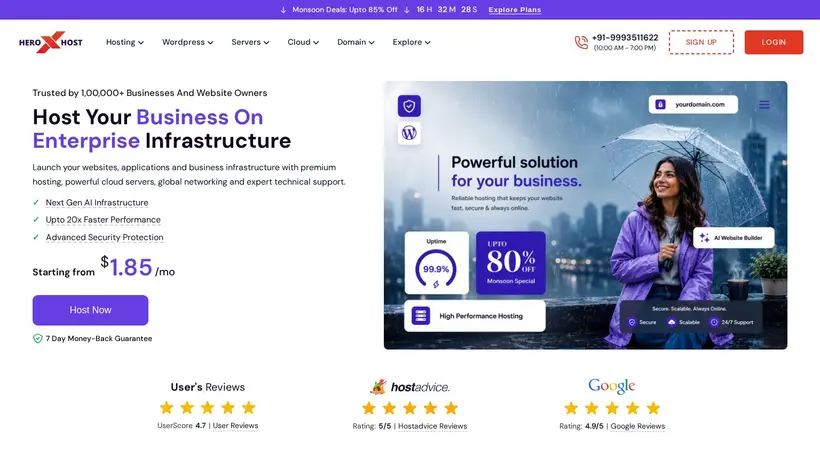Click the hostadvice logo
Screen dimensions: 820x461
click(409, 387)
